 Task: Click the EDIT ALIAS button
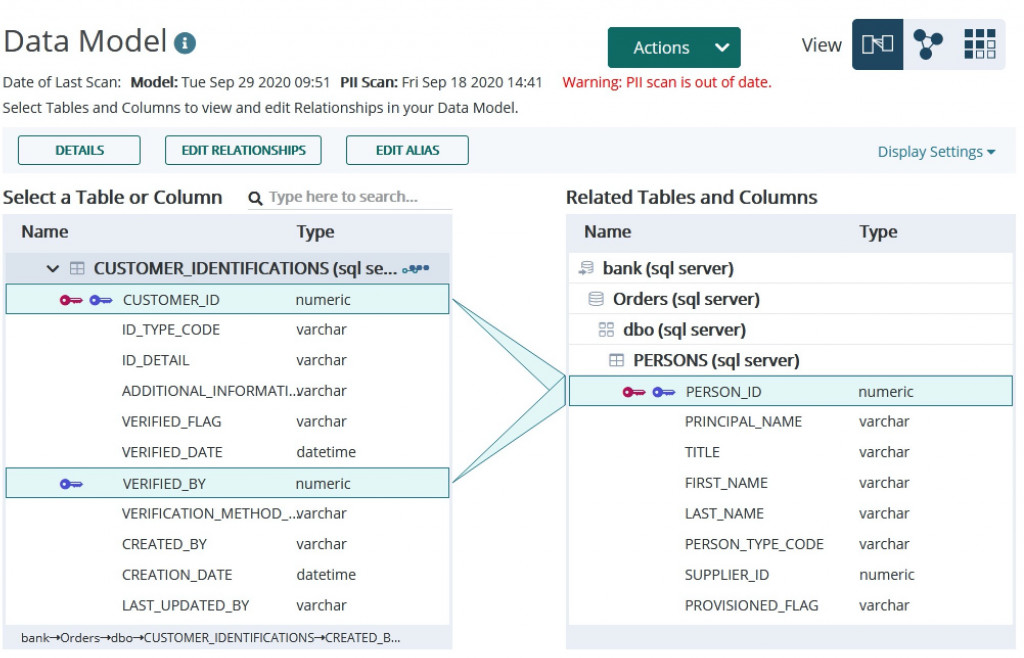click(407, 151)
